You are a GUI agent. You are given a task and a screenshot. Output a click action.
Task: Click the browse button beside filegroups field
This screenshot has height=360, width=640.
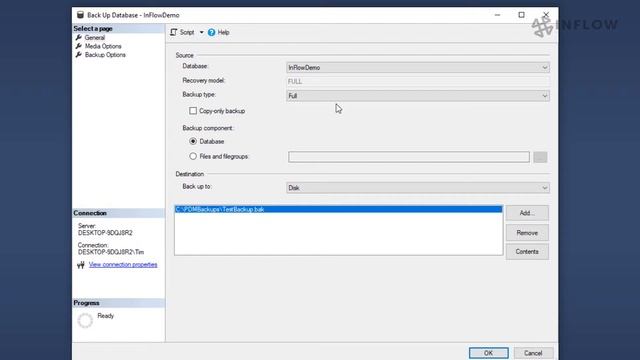540,157
